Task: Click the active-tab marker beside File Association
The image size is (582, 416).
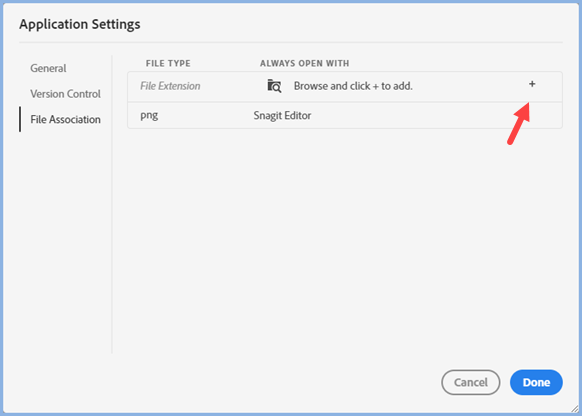Action: (20, 119)
